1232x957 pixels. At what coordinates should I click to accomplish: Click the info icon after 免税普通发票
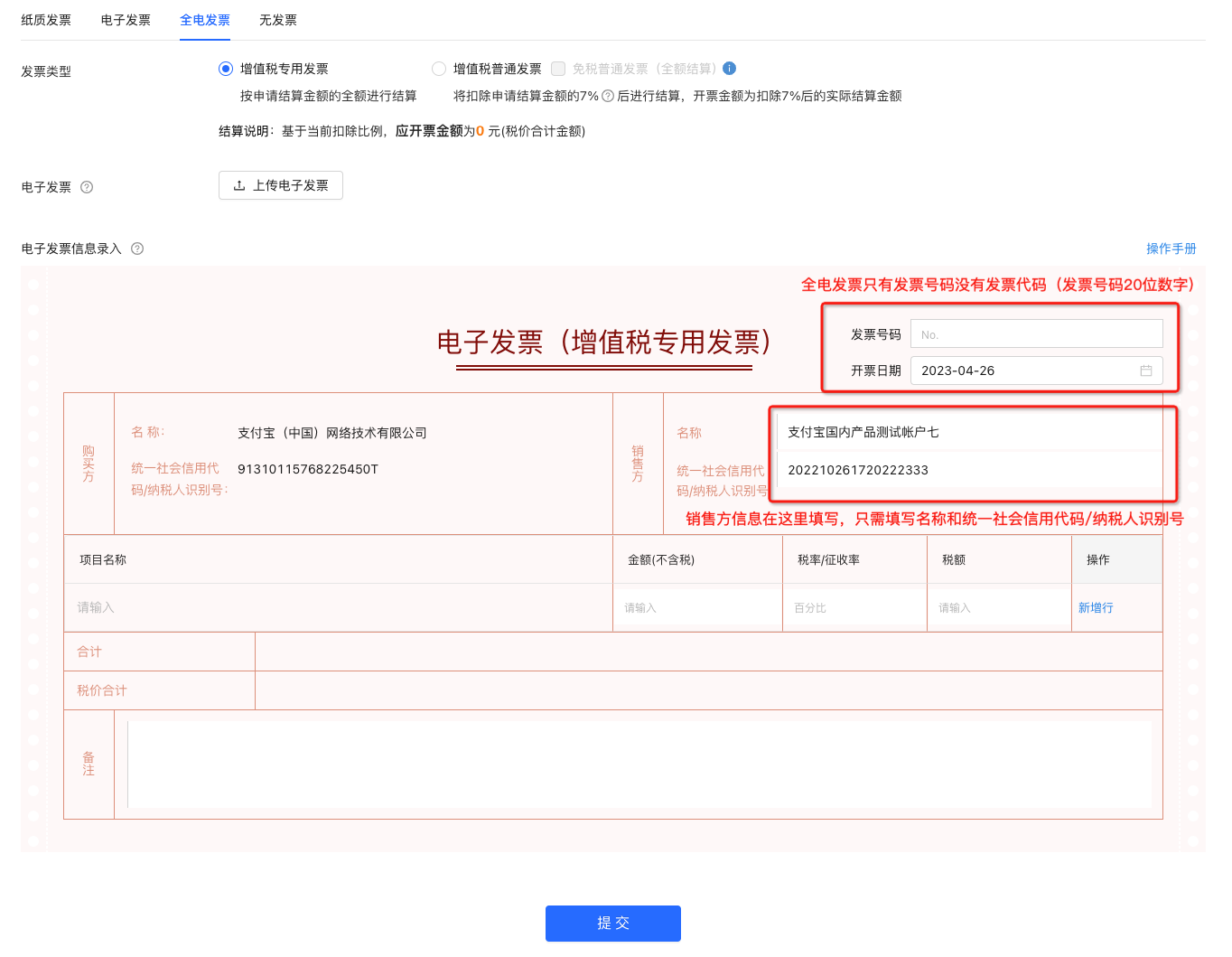[730, 69]
